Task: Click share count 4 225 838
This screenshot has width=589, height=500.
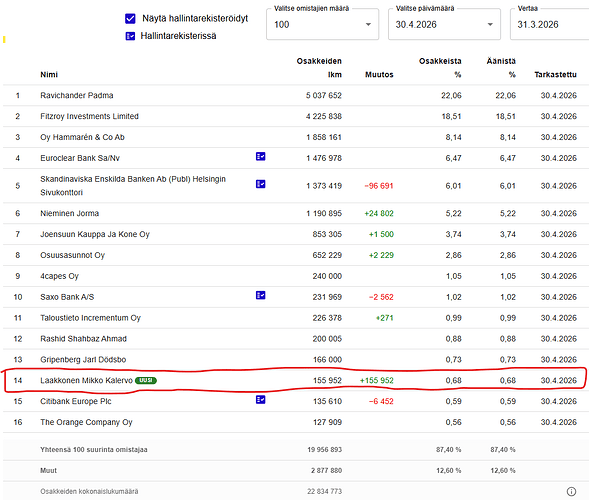Action: tap(324, 116)
